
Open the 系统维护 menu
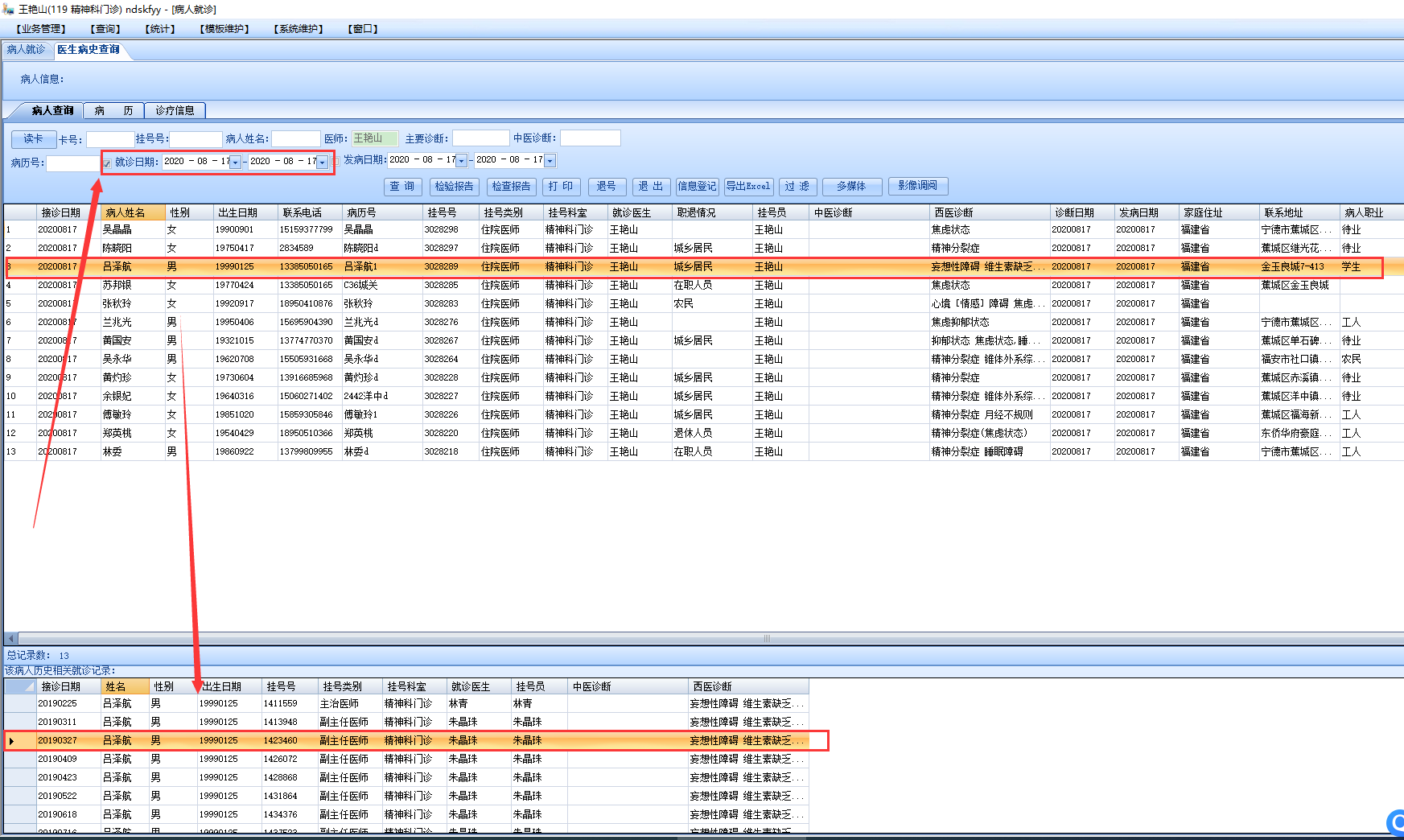pyautogui.click(x=299, y=29)
